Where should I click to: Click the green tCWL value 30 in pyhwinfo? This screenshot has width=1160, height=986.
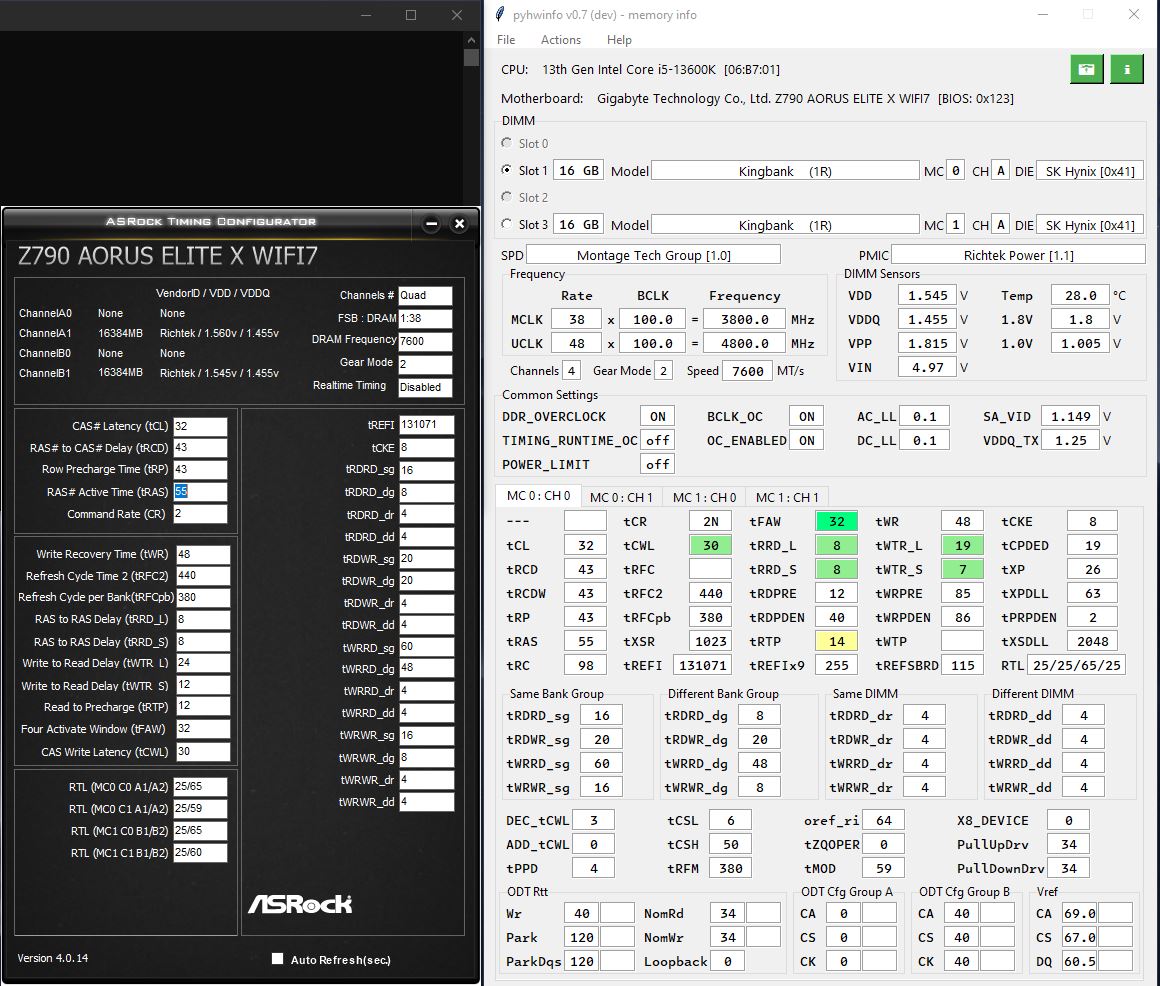(710, 545)
